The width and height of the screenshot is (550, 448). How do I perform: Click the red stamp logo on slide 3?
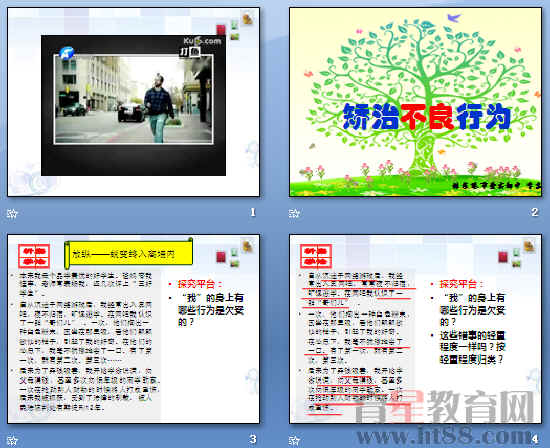pyautogui.click(x=34, y=256)
